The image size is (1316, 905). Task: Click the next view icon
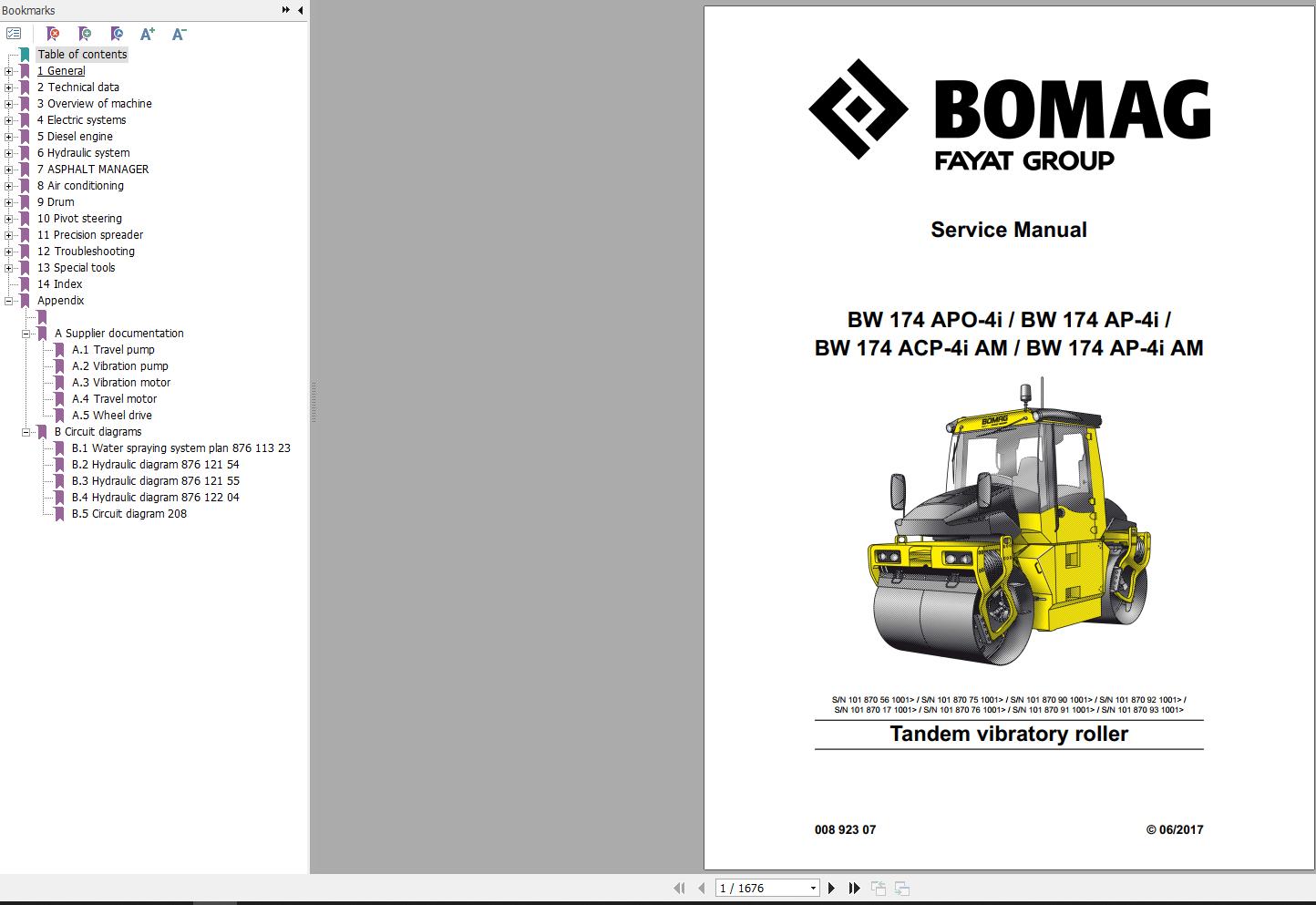pos(902,888)
